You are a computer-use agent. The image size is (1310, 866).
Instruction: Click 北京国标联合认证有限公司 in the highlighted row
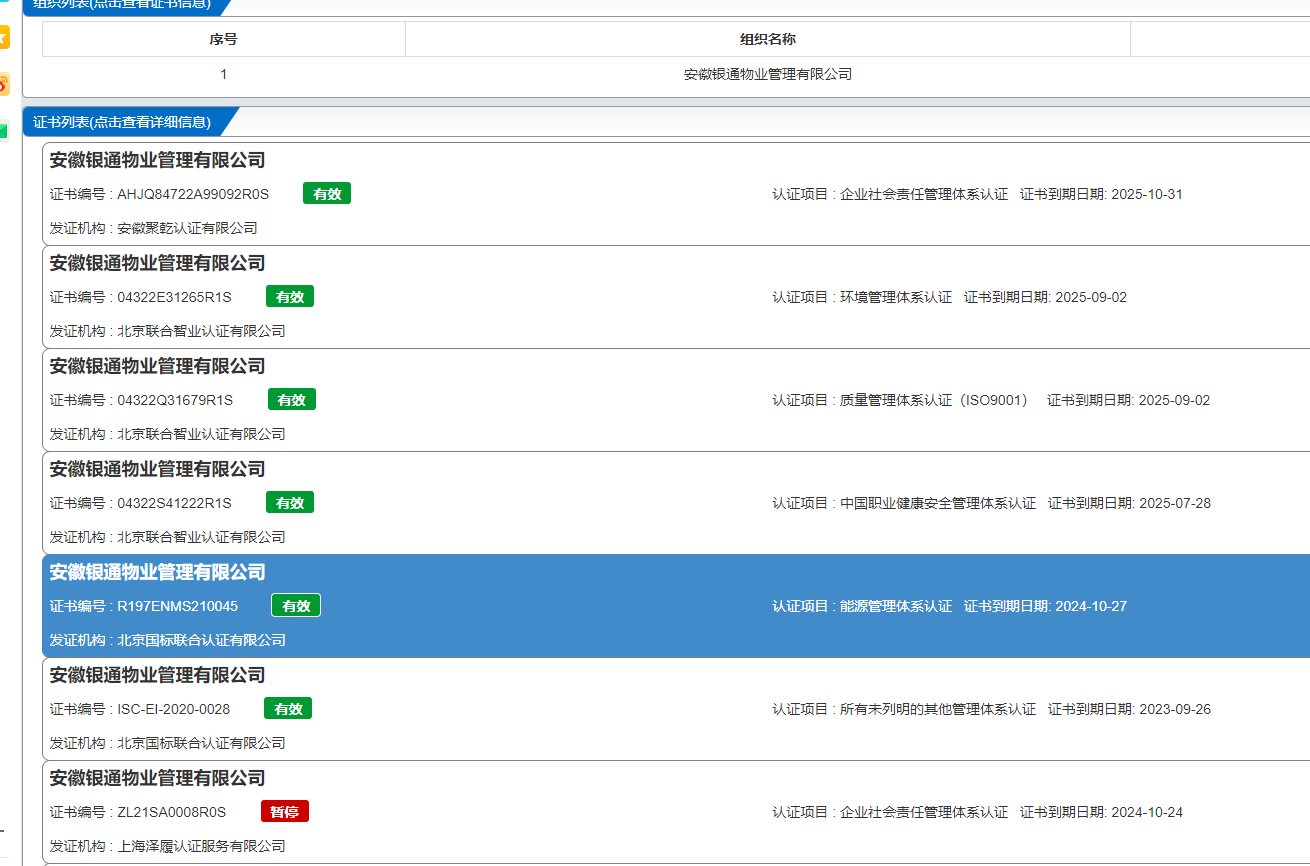(x=201, y=640)
